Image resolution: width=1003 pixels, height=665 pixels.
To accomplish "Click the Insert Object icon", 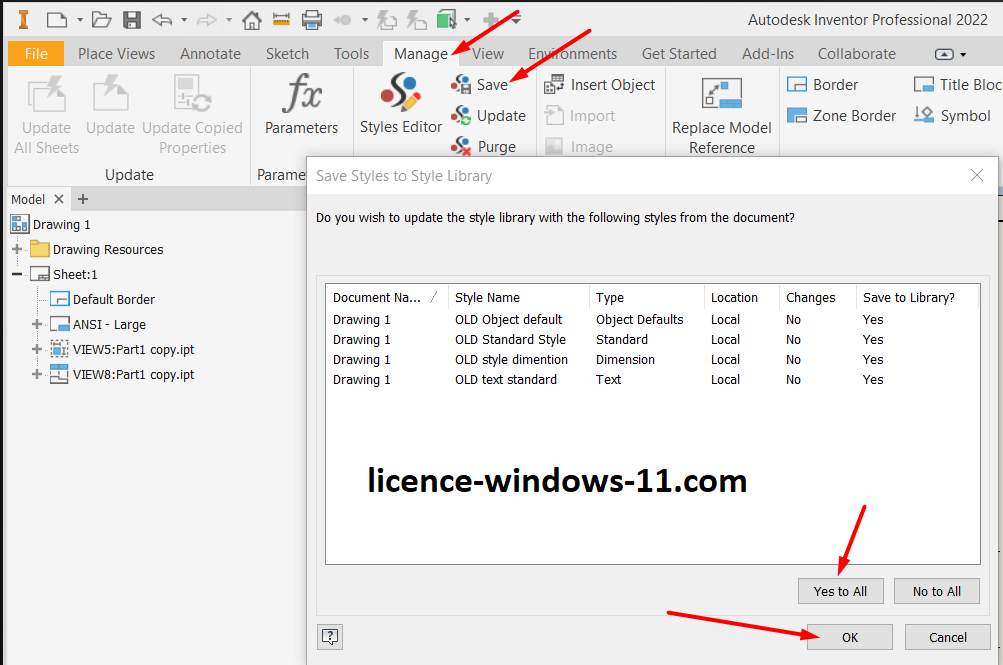I will click(554, 85).
